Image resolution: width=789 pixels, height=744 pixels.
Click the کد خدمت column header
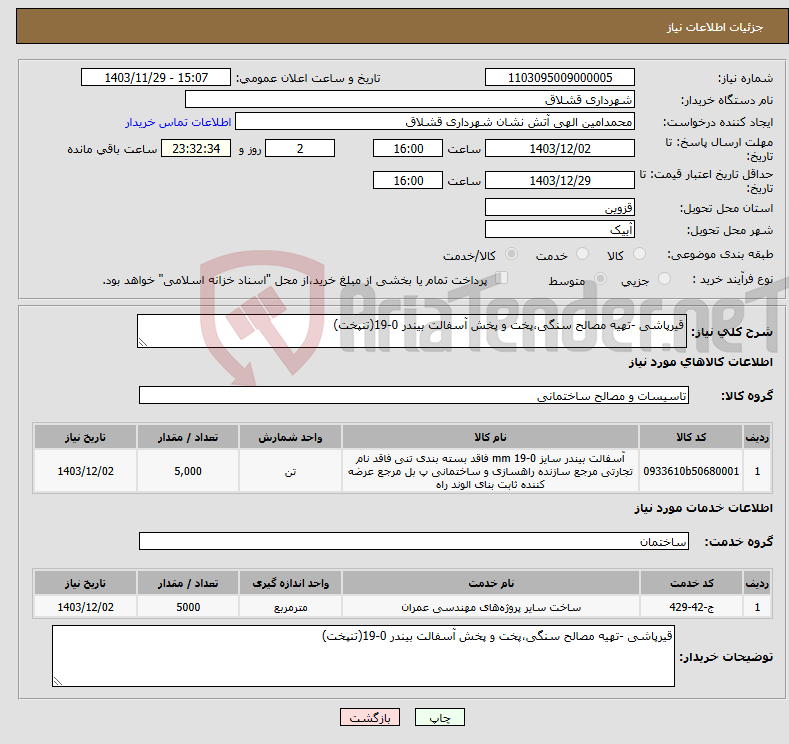click(x=691, y=583)
